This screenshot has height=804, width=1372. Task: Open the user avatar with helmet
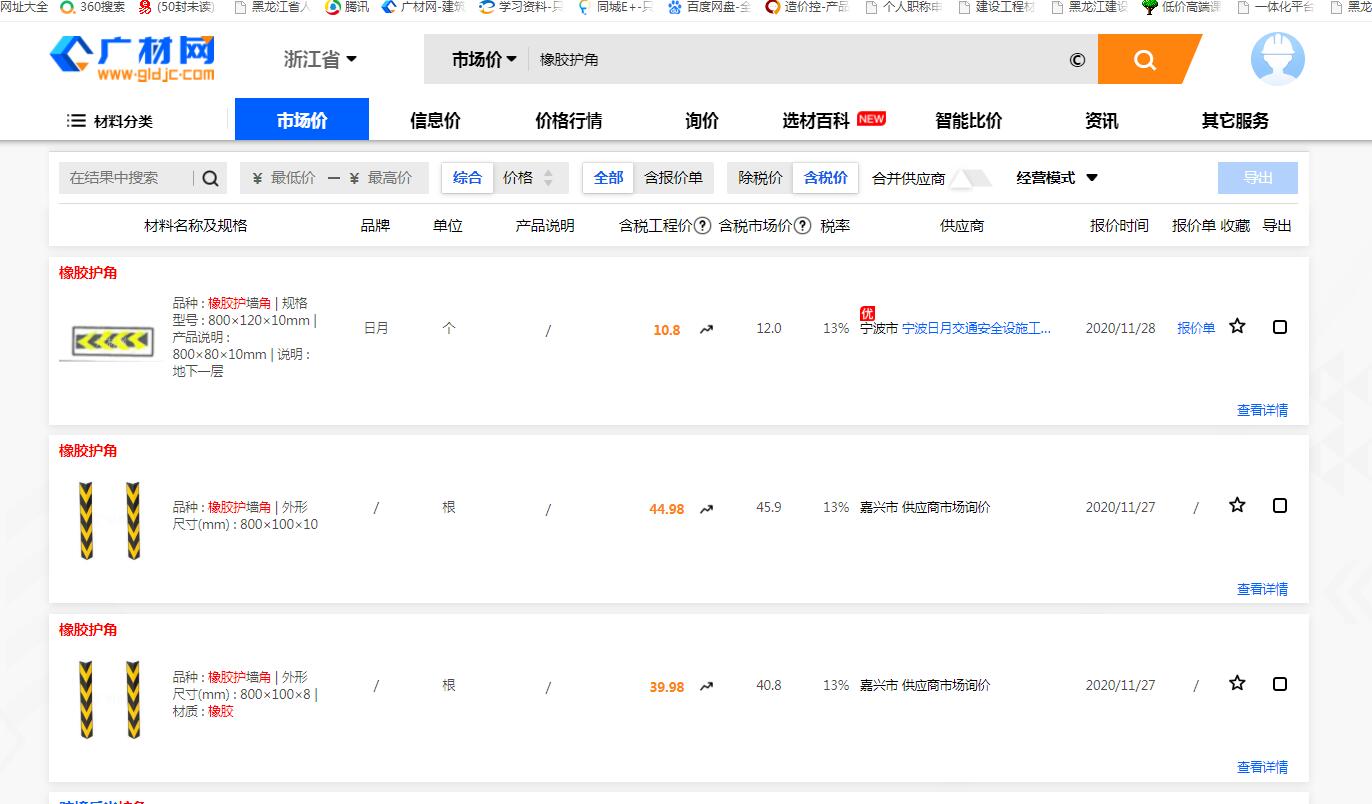pos(1277,58)
